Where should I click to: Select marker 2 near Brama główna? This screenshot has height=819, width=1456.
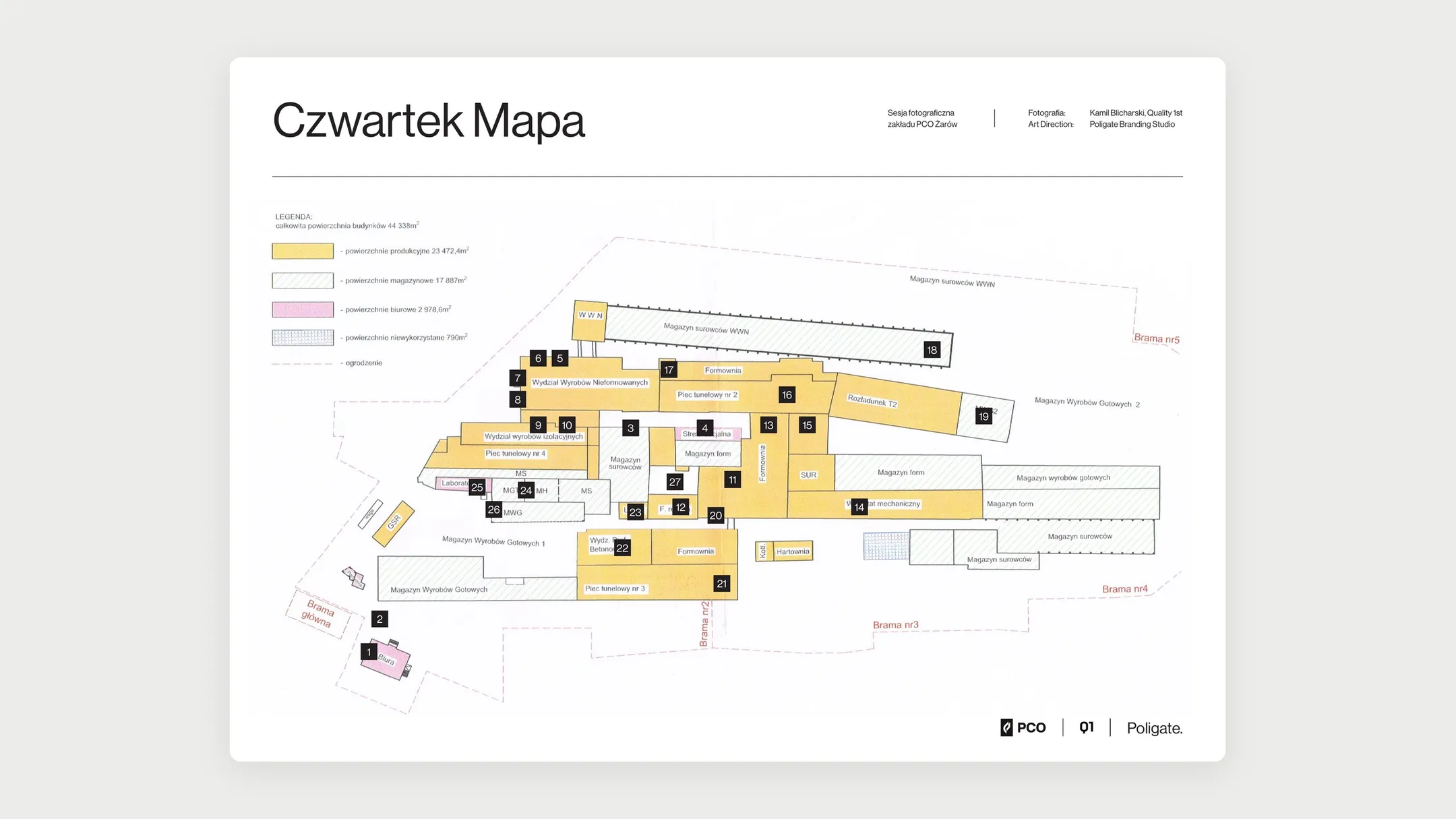[x=380, y=619]
